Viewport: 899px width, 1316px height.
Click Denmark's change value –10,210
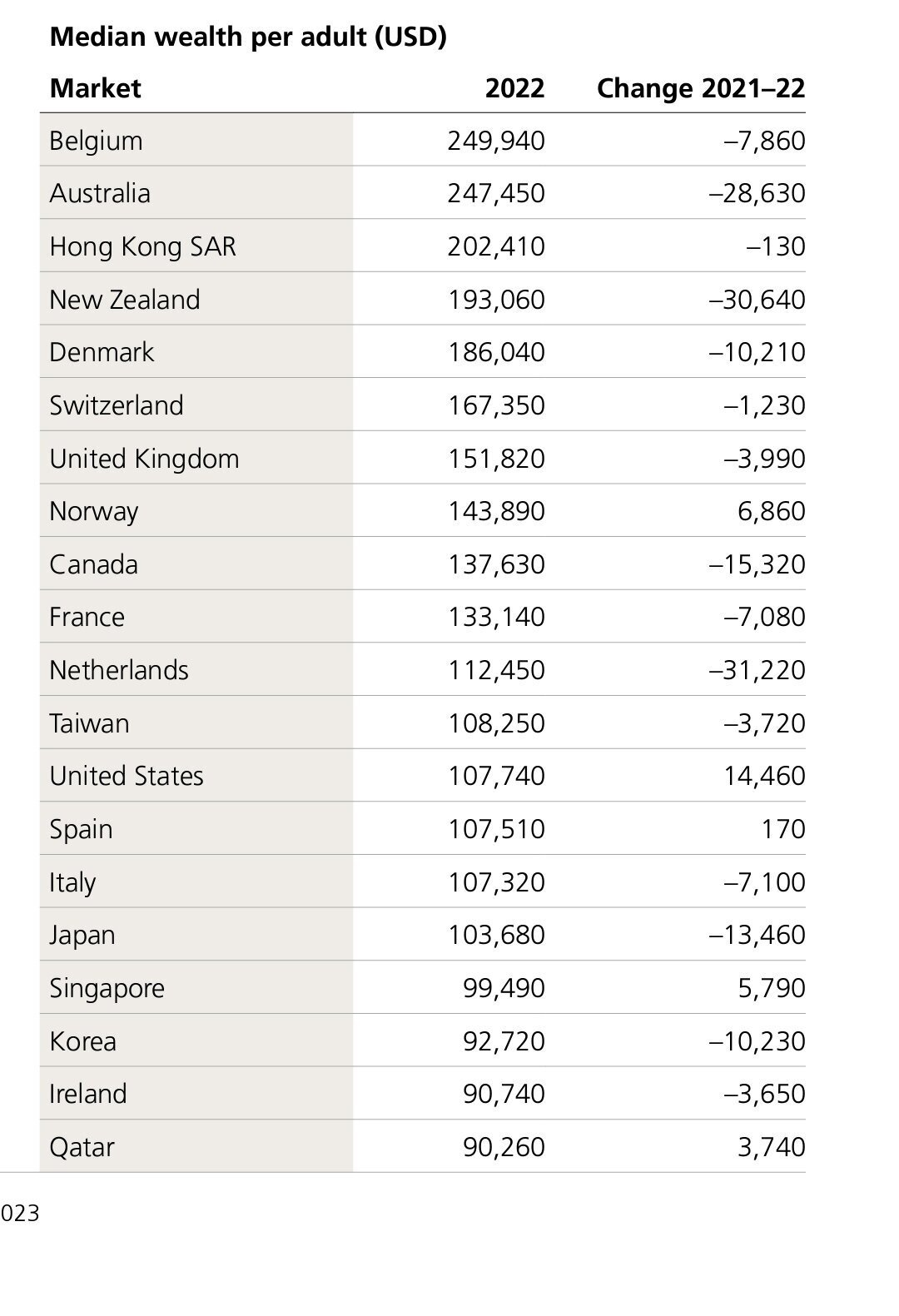coord(757,352)
